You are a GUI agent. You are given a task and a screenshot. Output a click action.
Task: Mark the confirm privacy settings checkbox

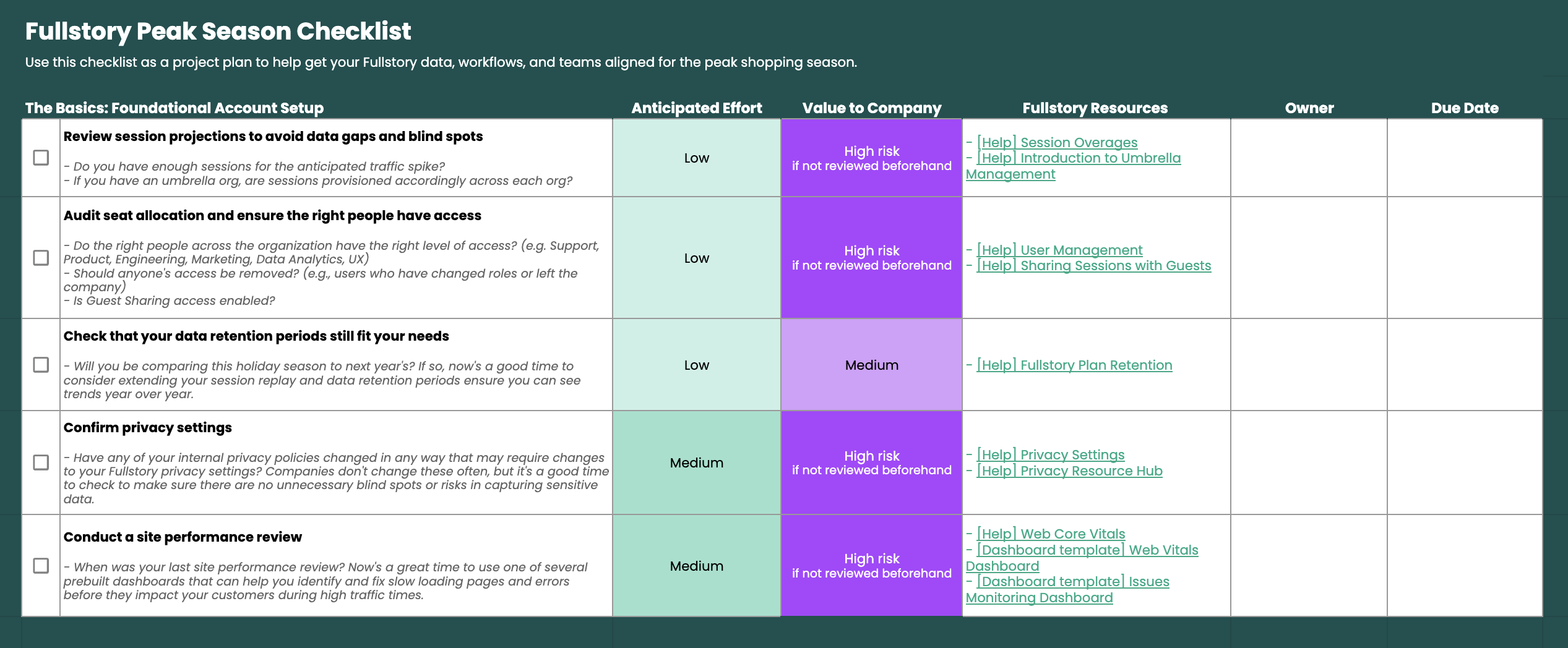(41, 463)
